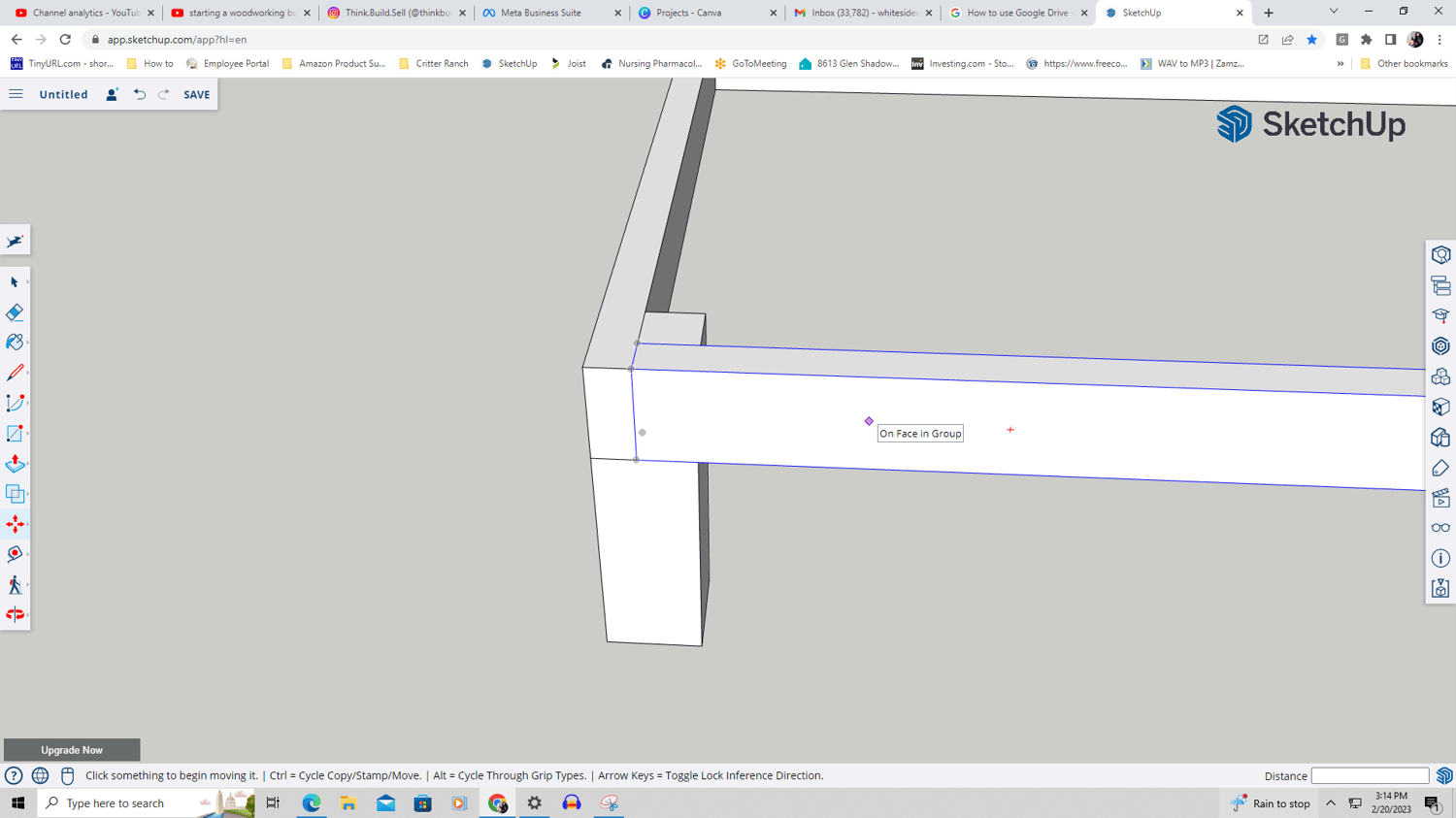Open the Tags panel
This screenshot has width=1456, height=818.
pos(1440,468)
